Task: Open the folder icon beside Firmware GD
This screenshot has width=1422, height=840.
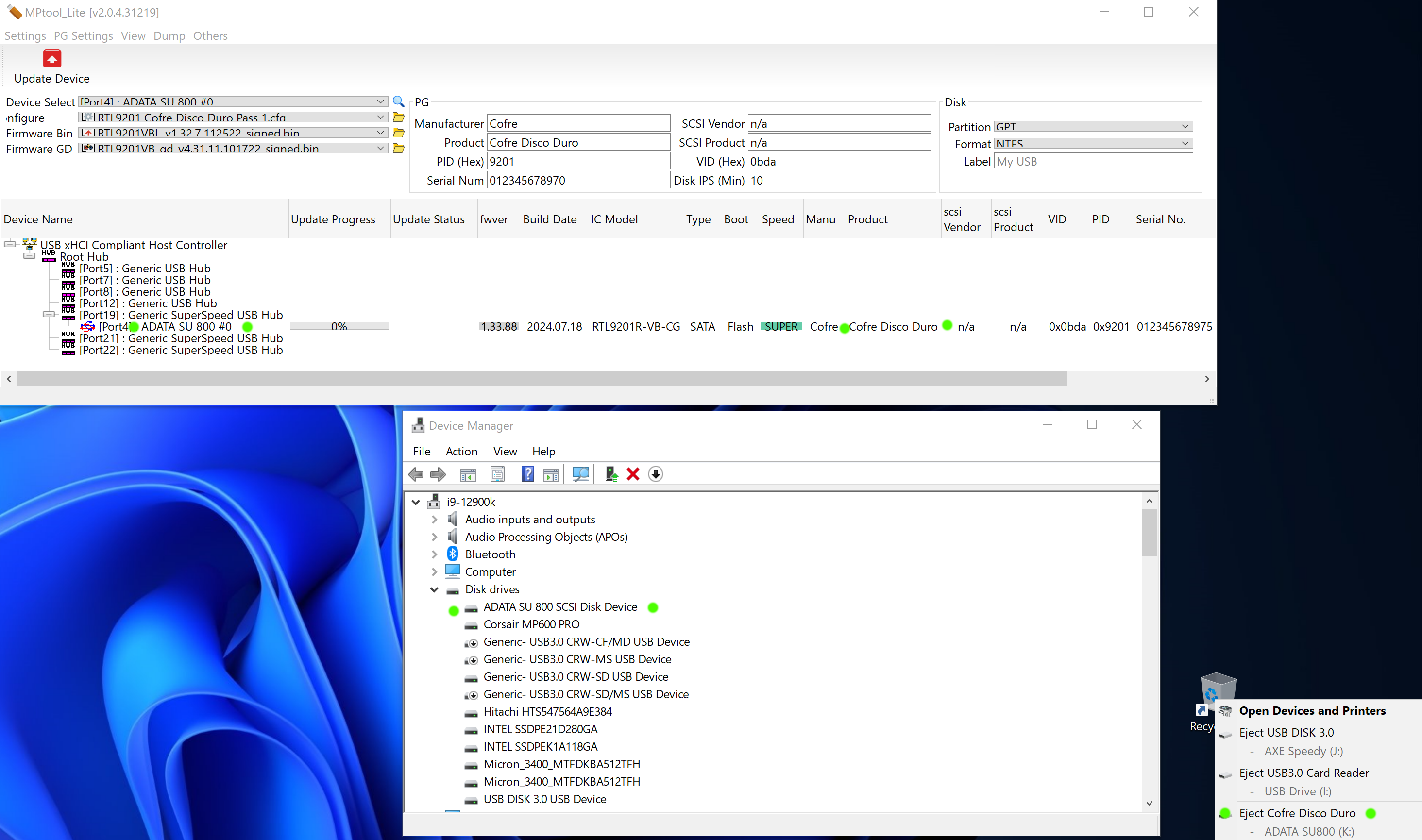Action: coord(399,148)
